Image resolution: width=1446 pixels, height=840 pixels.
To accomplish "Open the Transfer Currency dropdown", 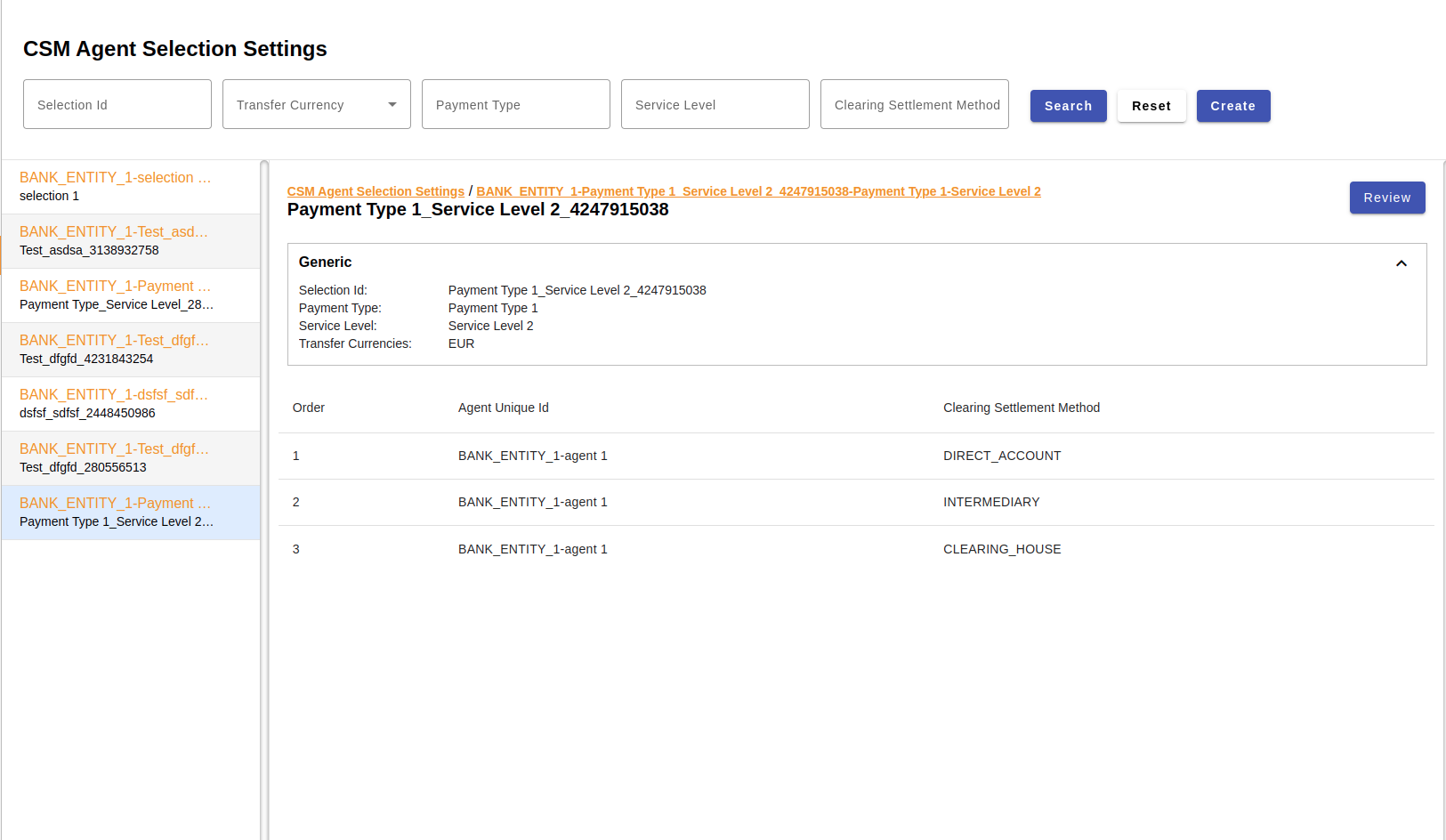I will [316, 105].
